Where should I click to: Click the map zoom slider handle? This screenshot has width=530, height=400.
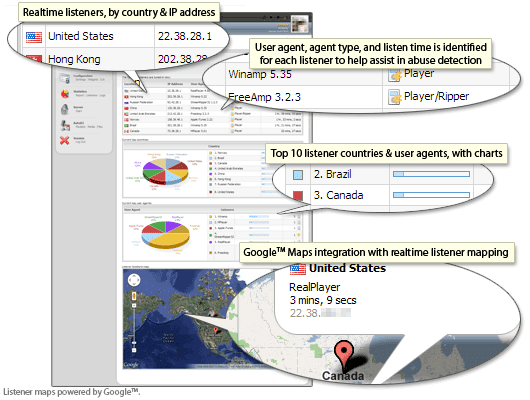(x=134, y=343)
